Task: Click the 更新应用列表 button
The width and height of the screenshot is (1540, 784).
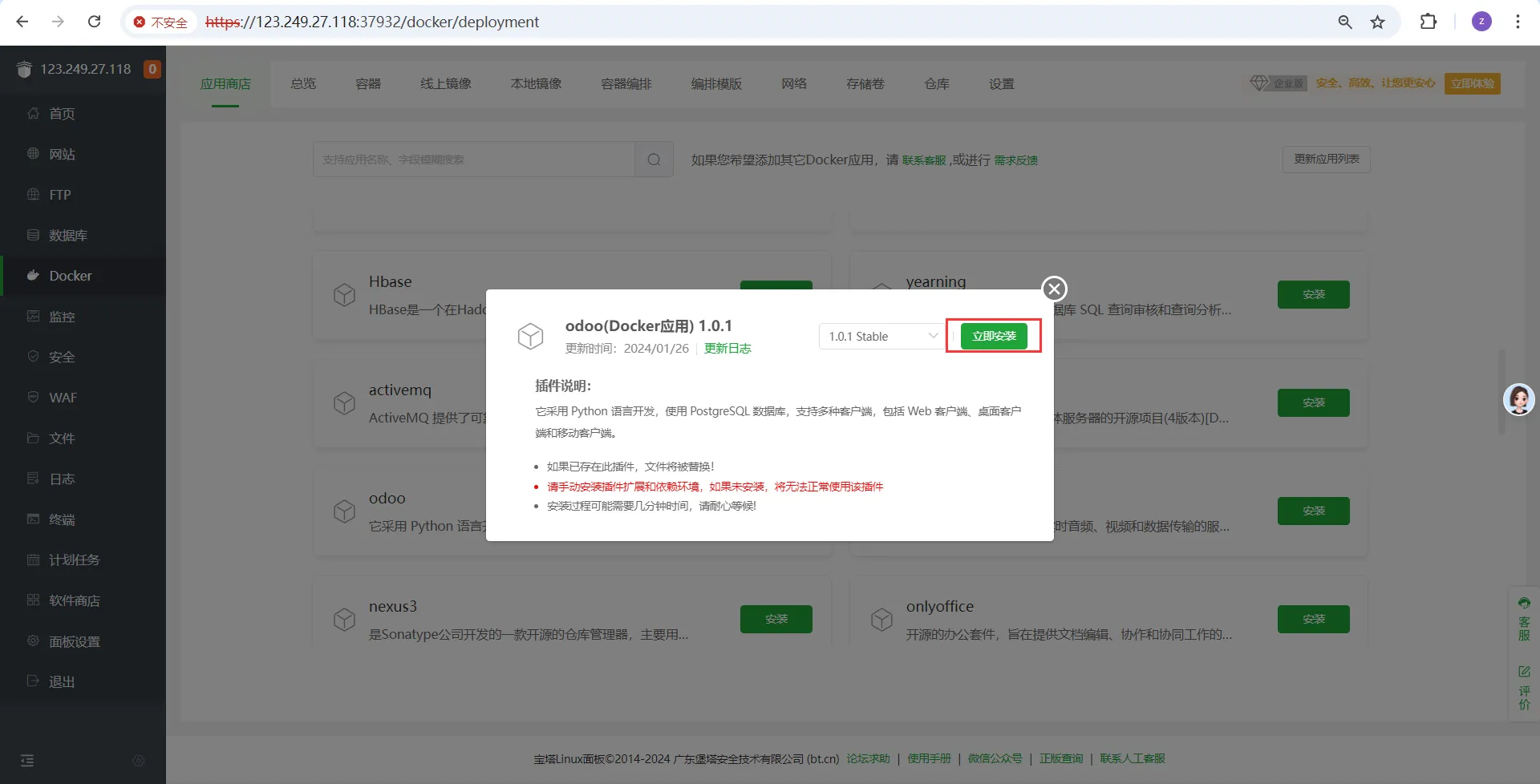Action: [x=1327, y=159]
